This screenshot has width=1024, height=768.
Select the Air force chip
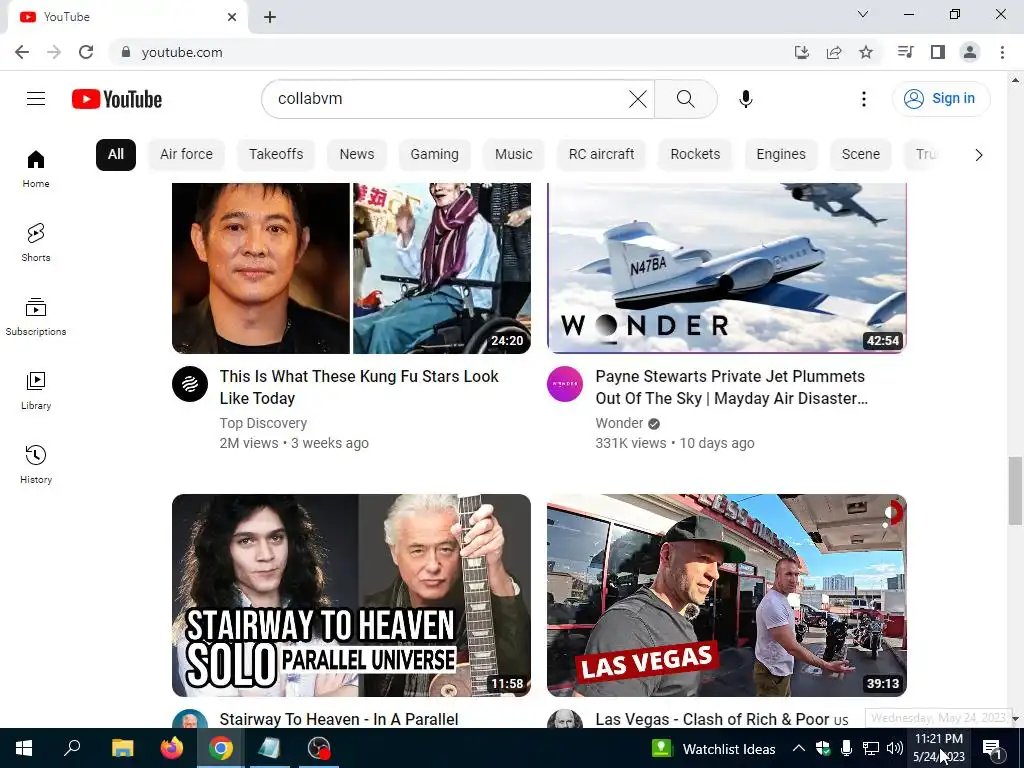[x=186, y=155]
